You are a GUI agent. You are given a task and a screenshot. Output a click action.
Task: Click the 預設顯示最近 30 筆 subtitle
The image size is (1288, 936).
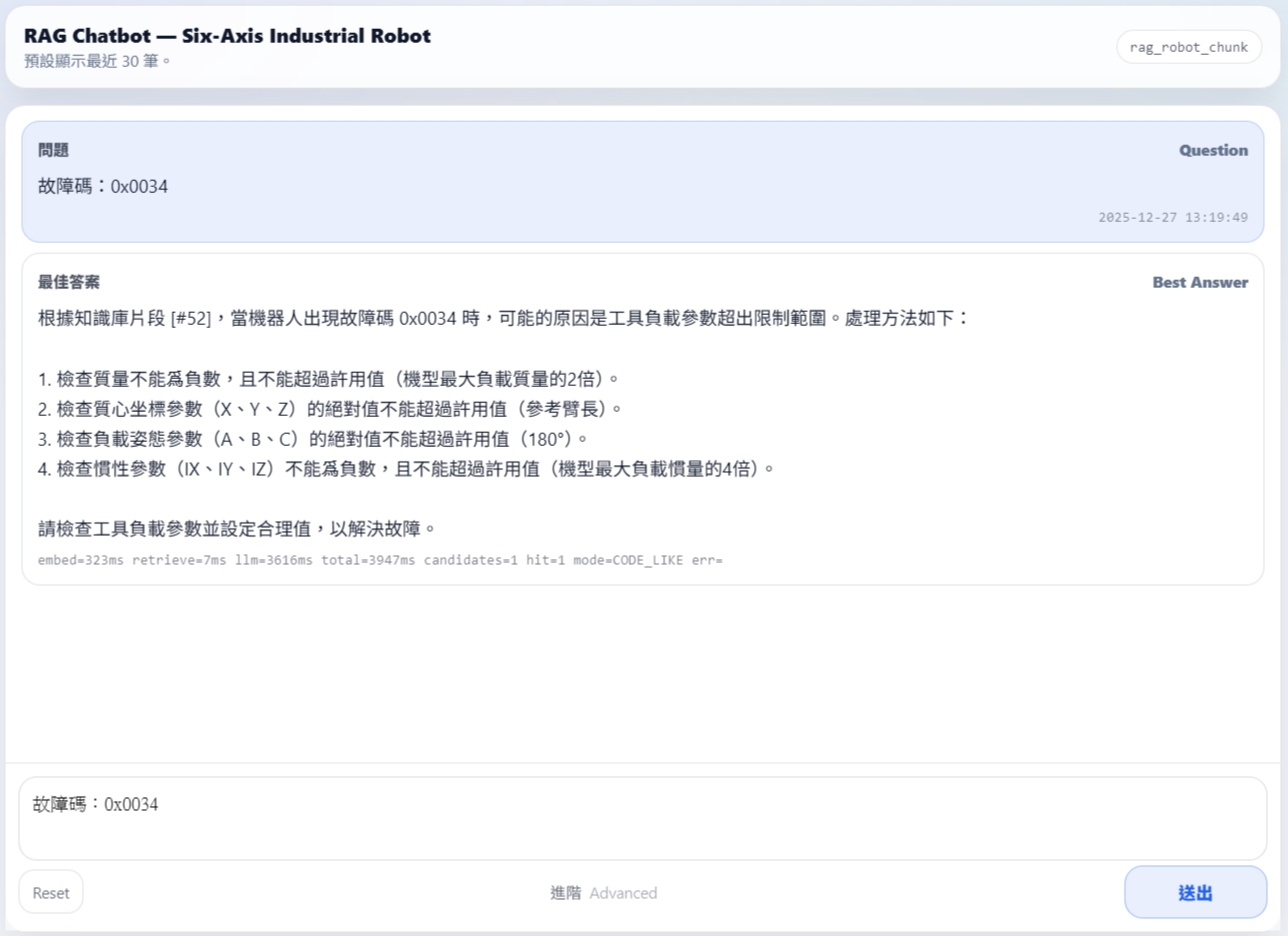(98, 61)
